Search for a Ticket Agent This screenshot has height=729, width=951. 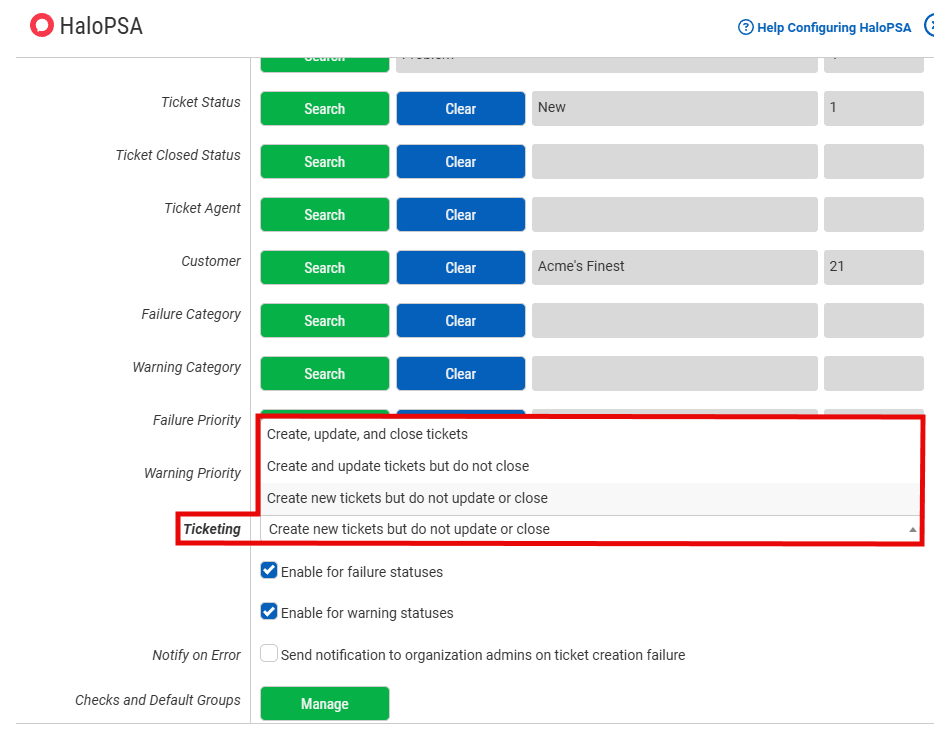coord(324,215)
